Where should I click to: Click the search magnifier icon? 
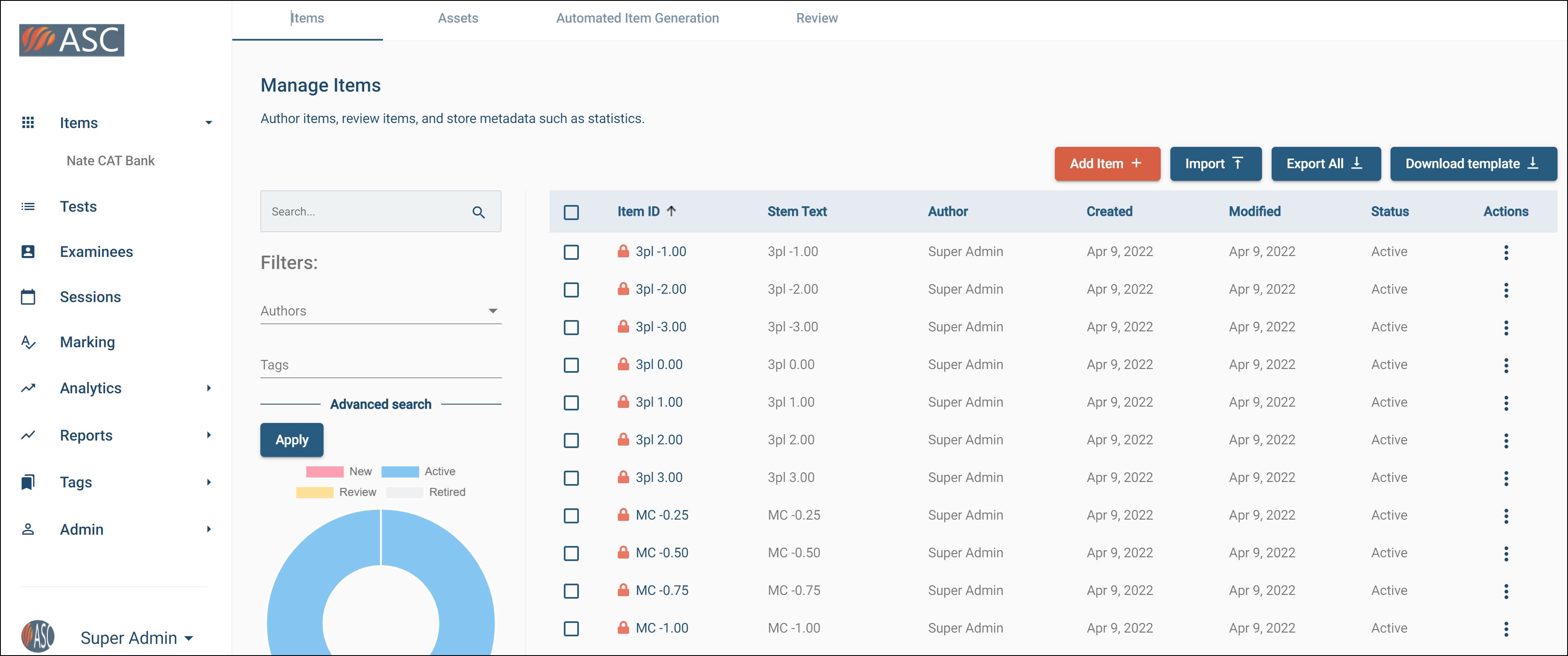[x=478, y=212]
